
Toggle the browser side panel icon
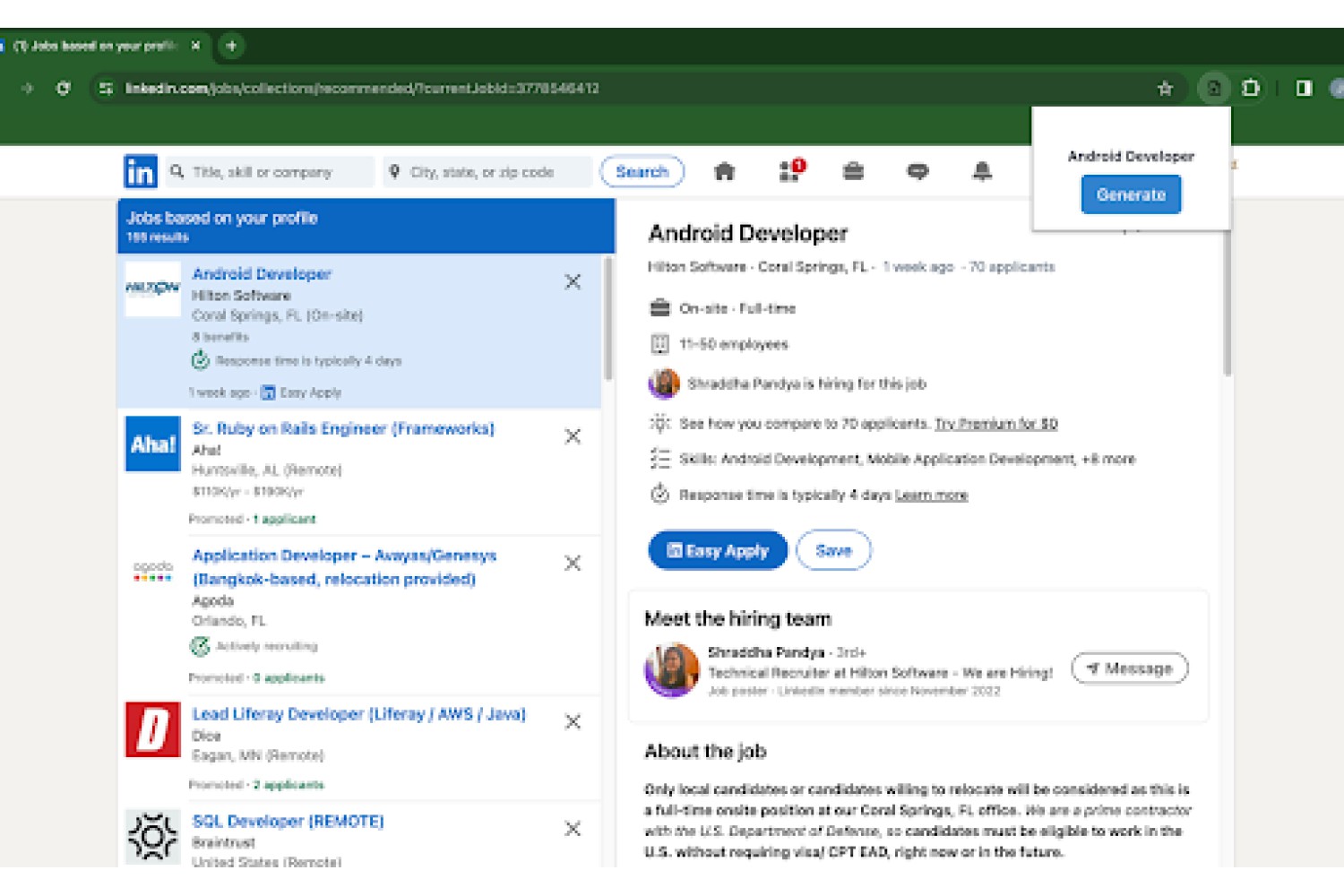(x=1304, y=88)
